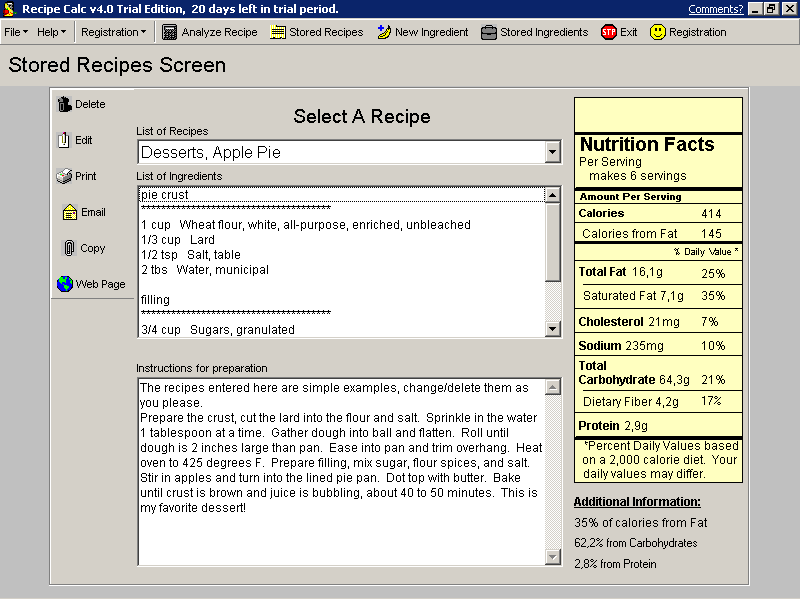The height and width of the screenshot is (600, 800).
Task: Click the Comments? link in the title bar
Action: click(x=715, y=9)
